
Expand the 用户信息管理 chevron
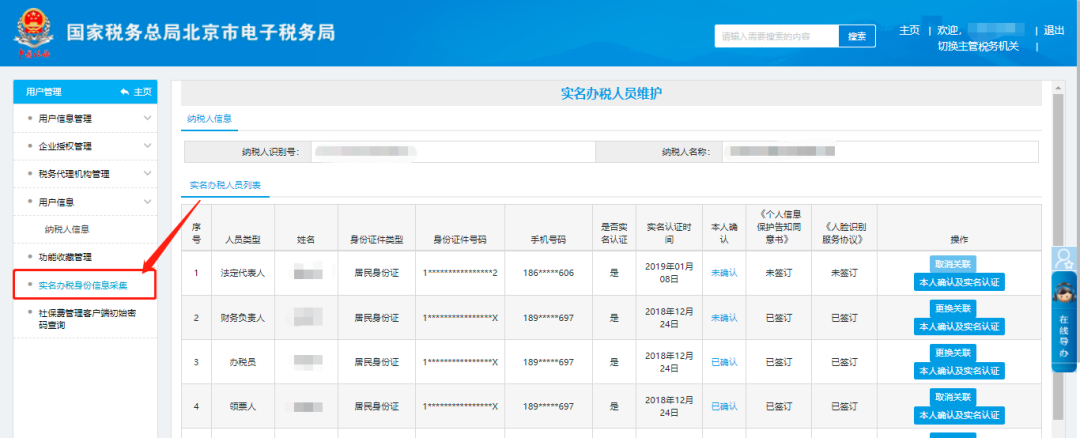point(147,118)
